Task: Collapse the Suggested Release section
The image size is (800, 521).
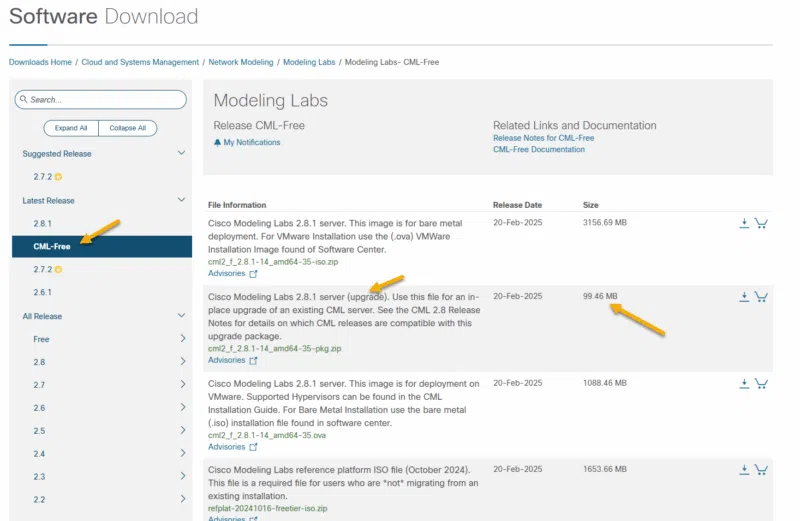Action: [181, 154]
